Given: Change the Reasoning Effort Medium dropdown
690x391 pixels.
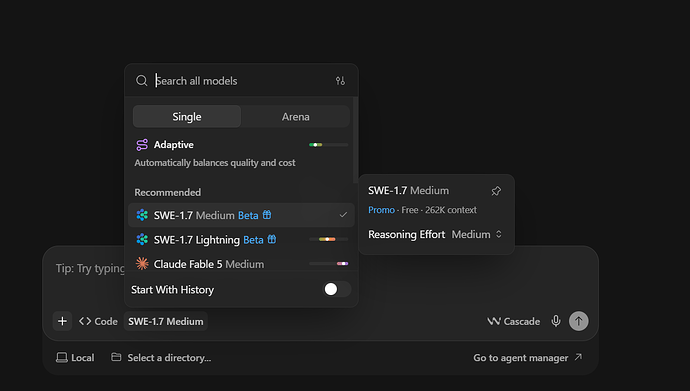Looking at the screenshot, I should pos(477,234).
